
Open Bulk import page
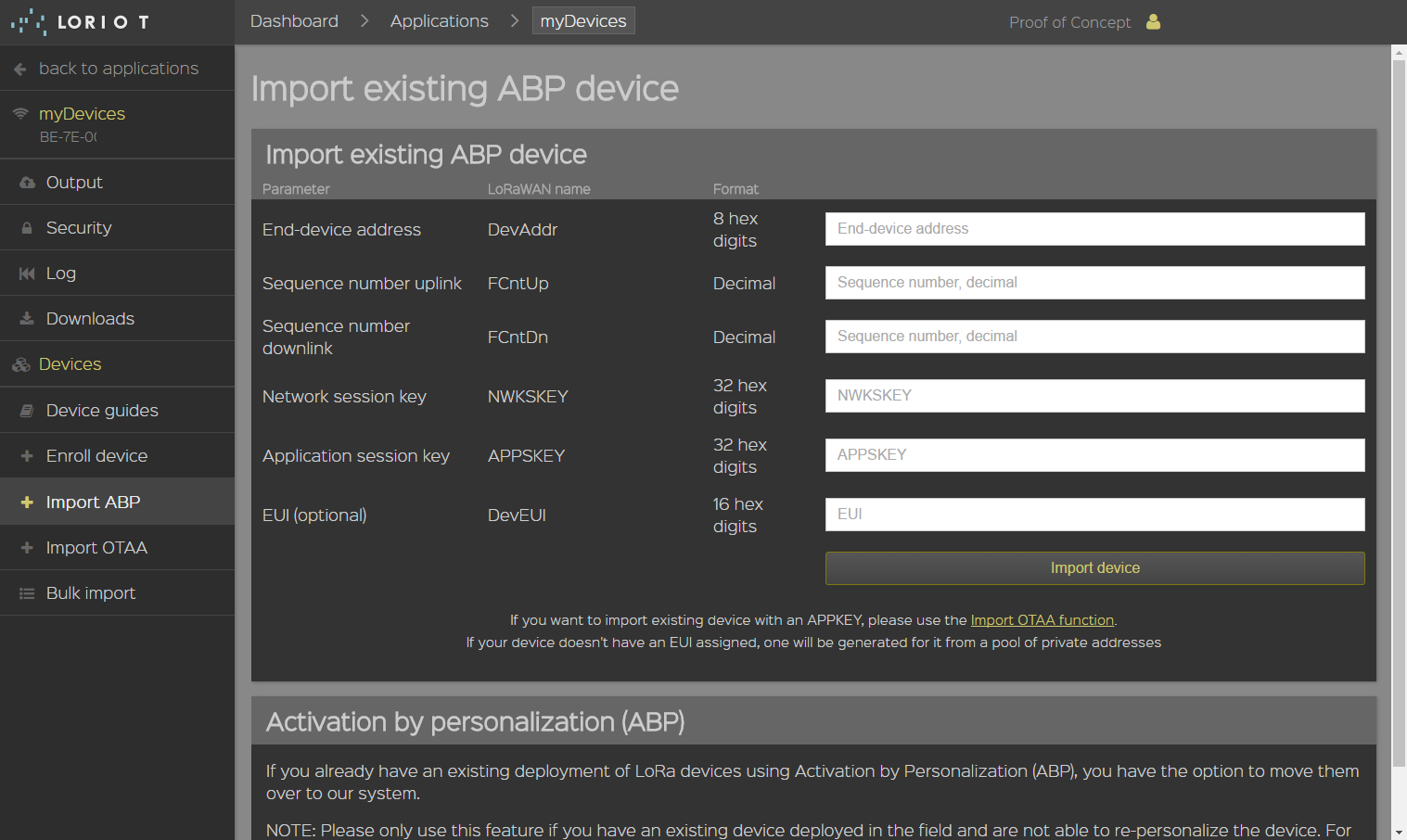point(117,593)
